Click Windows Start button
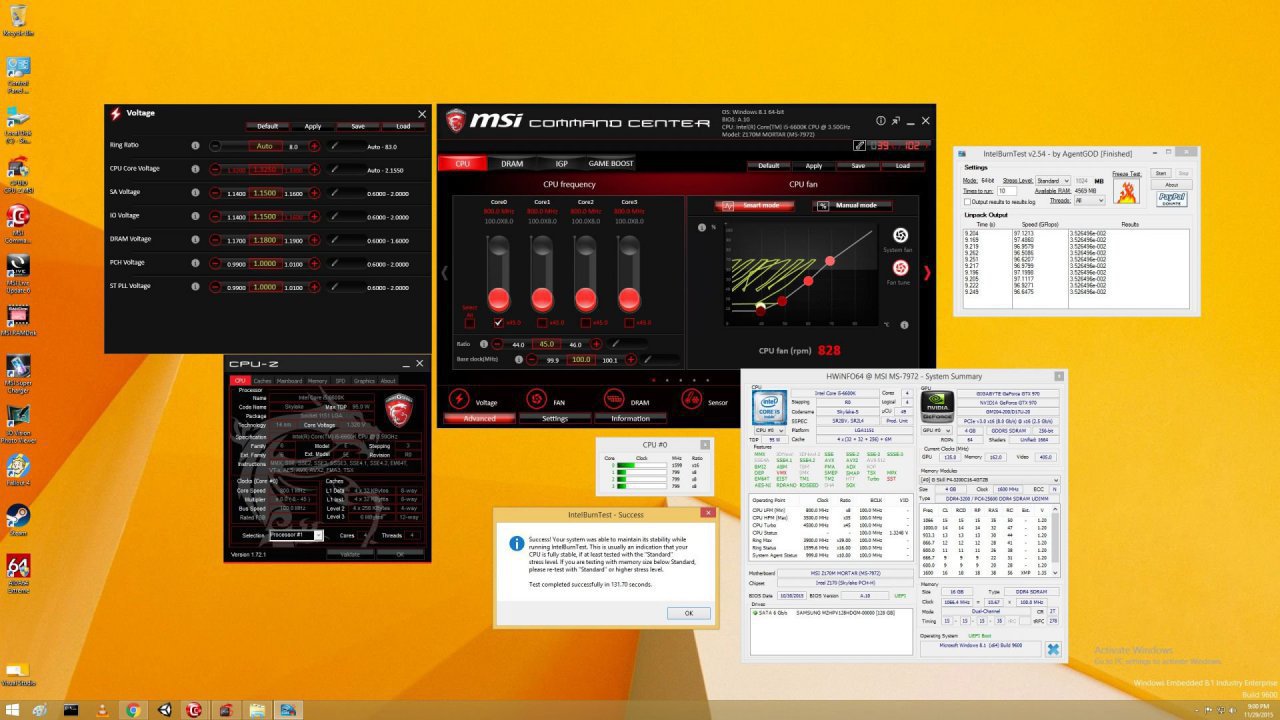This screenshot has height=720, width=1280. pyautogui.click(x=11, y=710)
